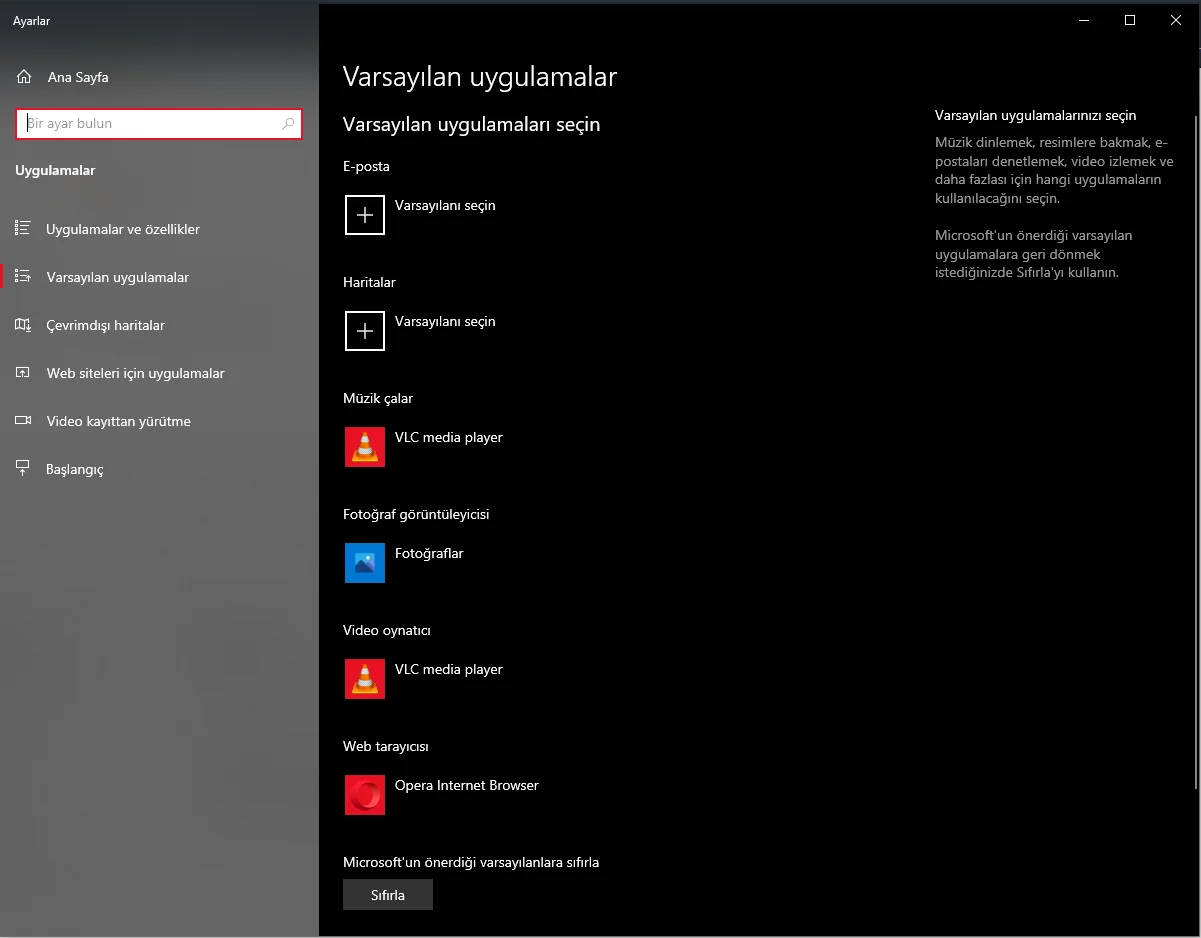Open Video kayıttan yürütme settings
Screen dimensions: 1201x938
[160, 421]
